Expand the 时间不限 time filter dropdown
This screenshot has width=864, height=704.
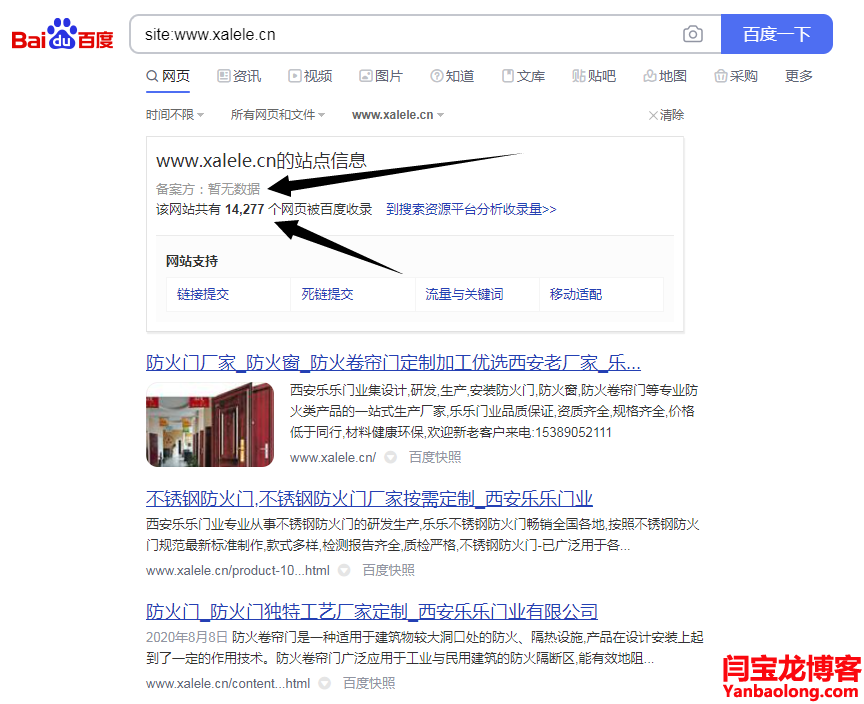[x=175, y=115]
